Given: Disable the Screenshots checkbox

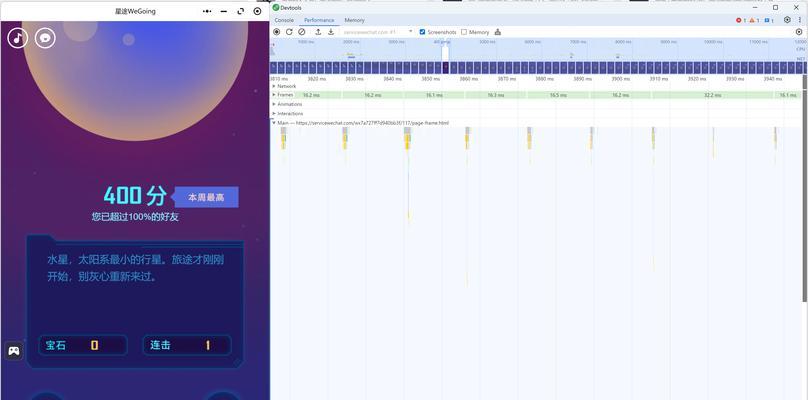Looking at the screenshot, I should point(423,32).
